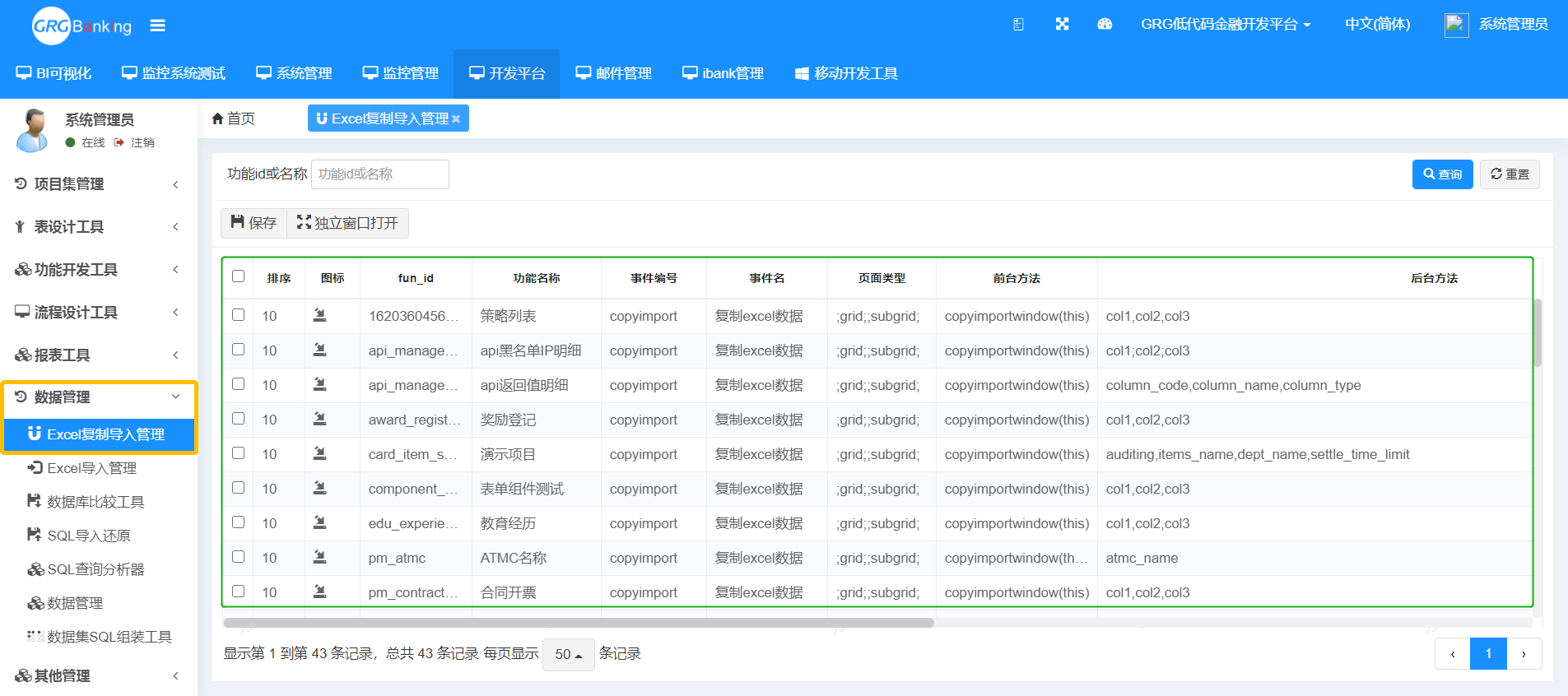
Task: Open 移动开发工具 top menu
Action: (846, 74)
